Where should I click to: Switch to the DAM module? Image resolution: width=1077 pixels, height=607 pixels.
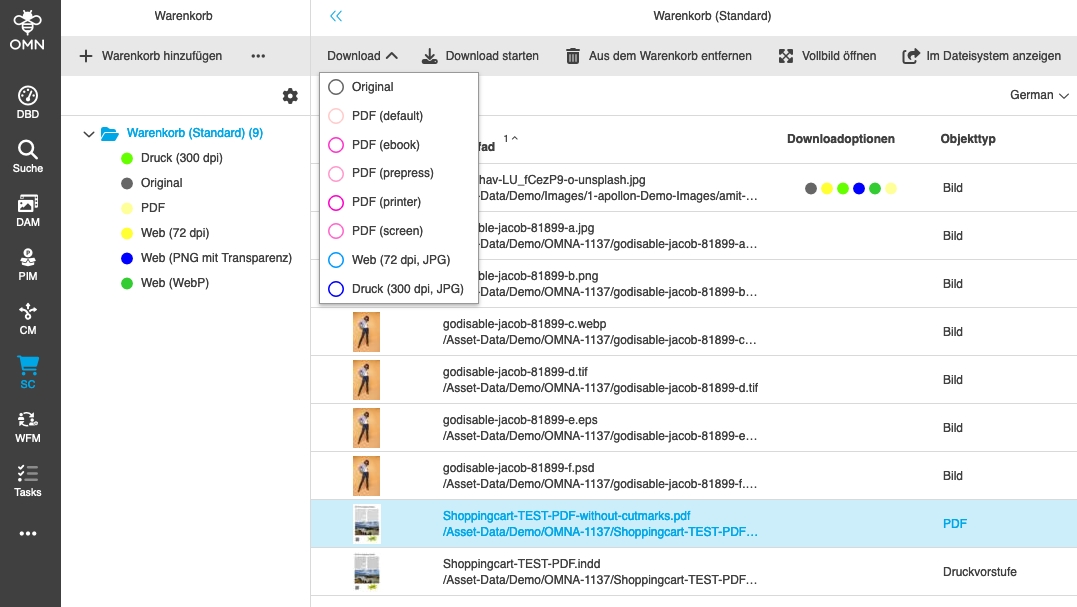click(x=28, y=209)
